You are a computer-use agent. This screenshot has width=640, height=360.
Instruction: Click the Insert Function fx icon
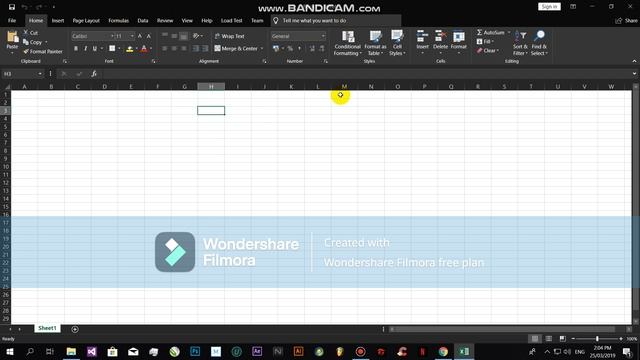(x=94, y=74)
